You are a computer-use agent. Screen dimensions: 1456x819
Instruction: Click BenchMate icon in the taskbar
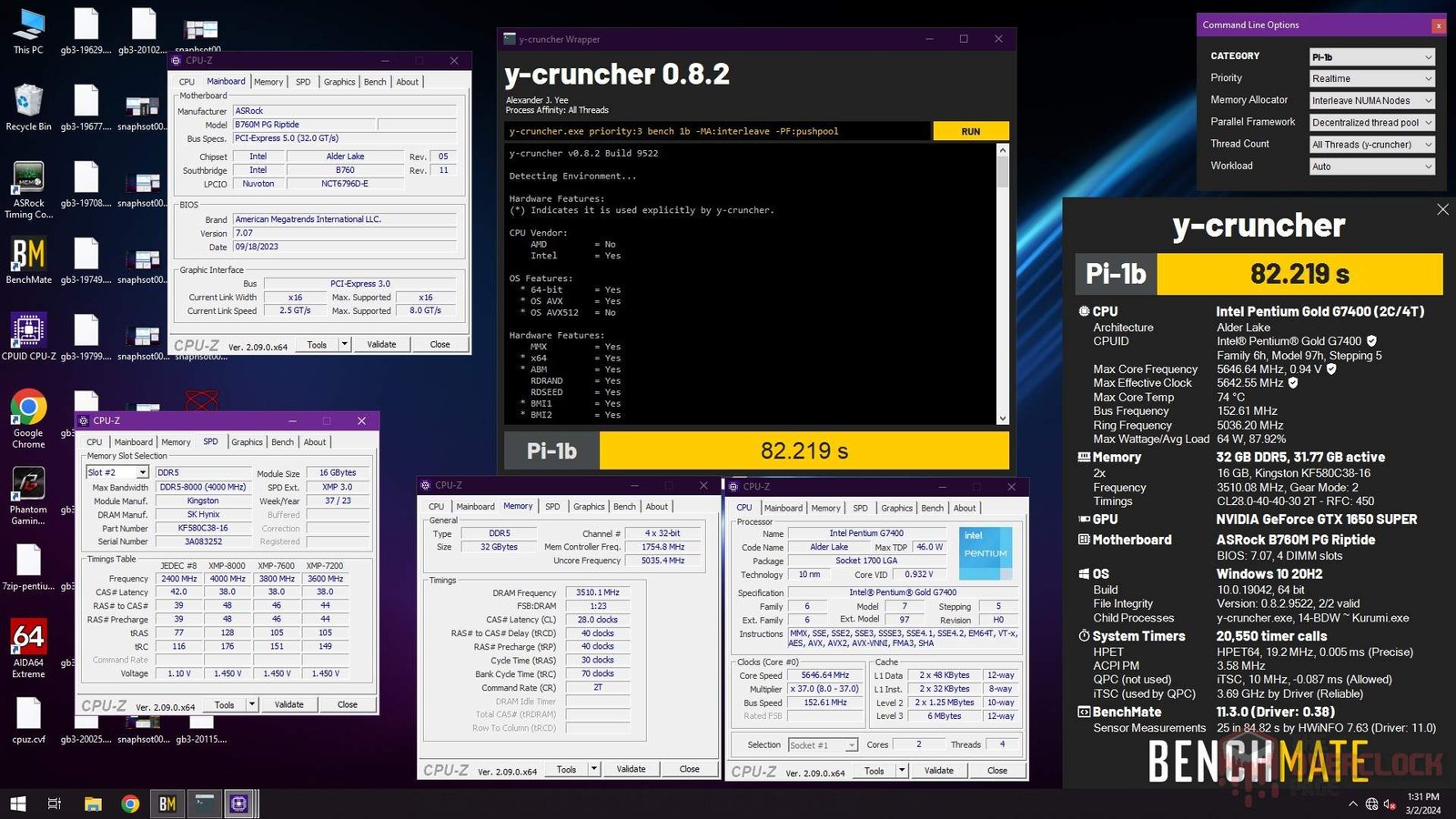167,804
